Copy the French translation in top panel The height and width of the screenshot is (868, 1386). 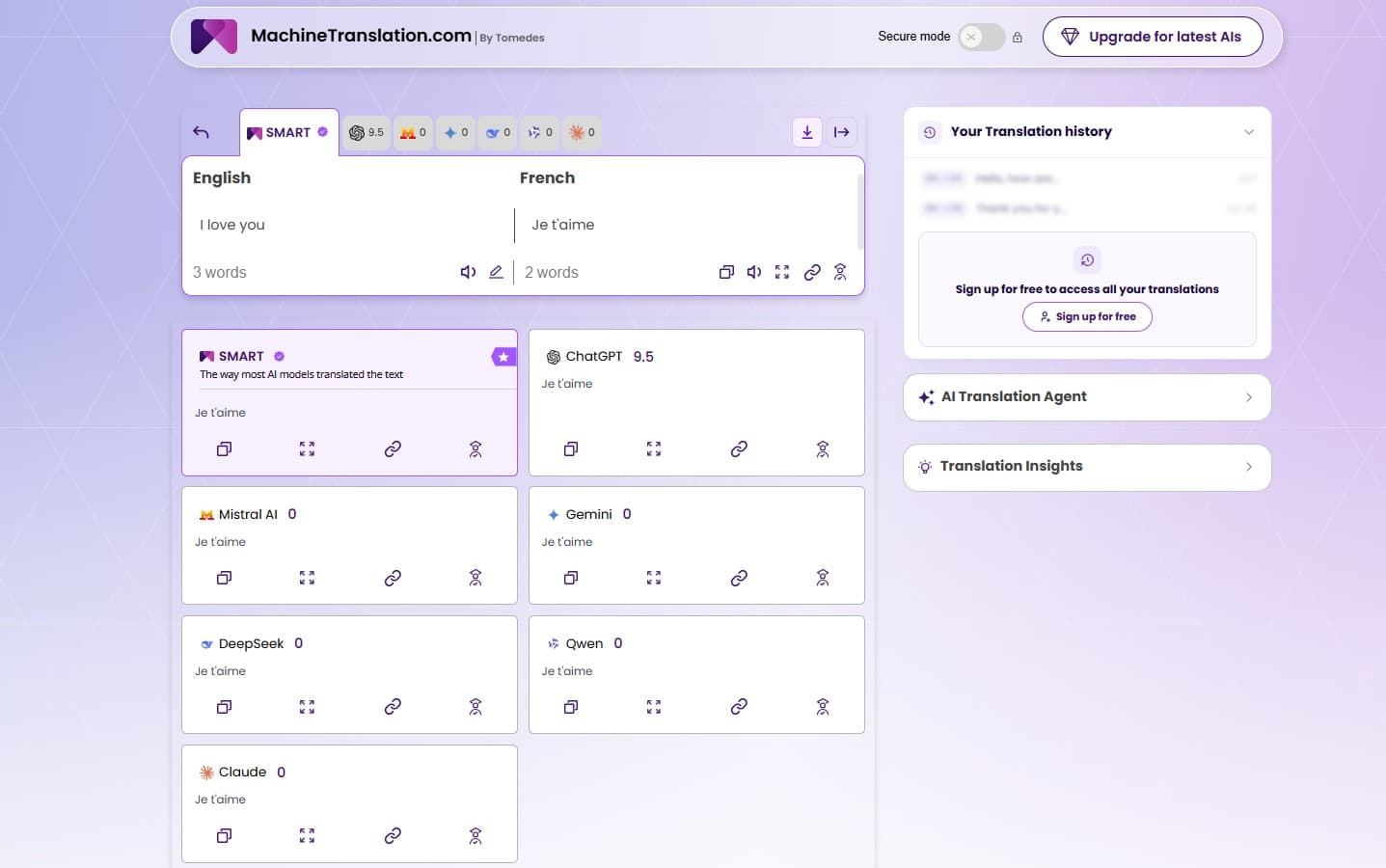(726, 272)
